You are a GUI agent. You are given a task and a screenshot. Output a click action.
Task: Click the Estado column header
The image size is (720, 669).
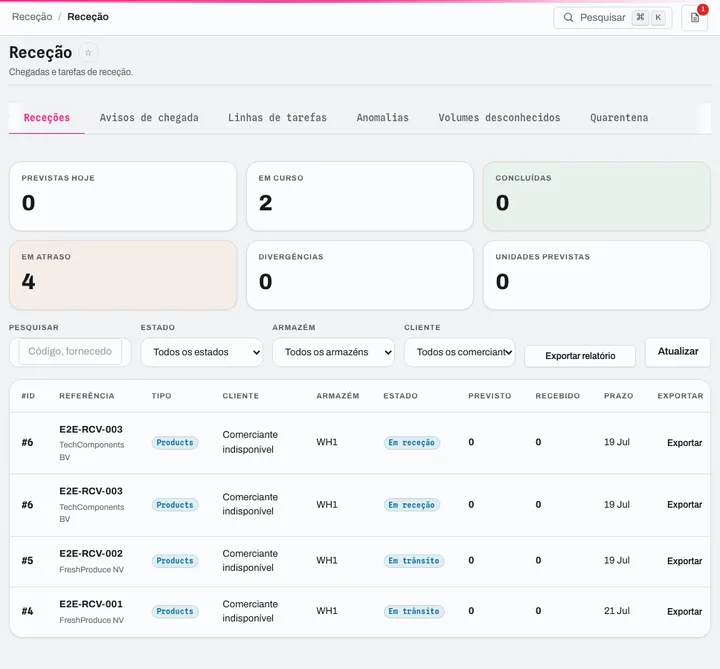tap(400, 396)
